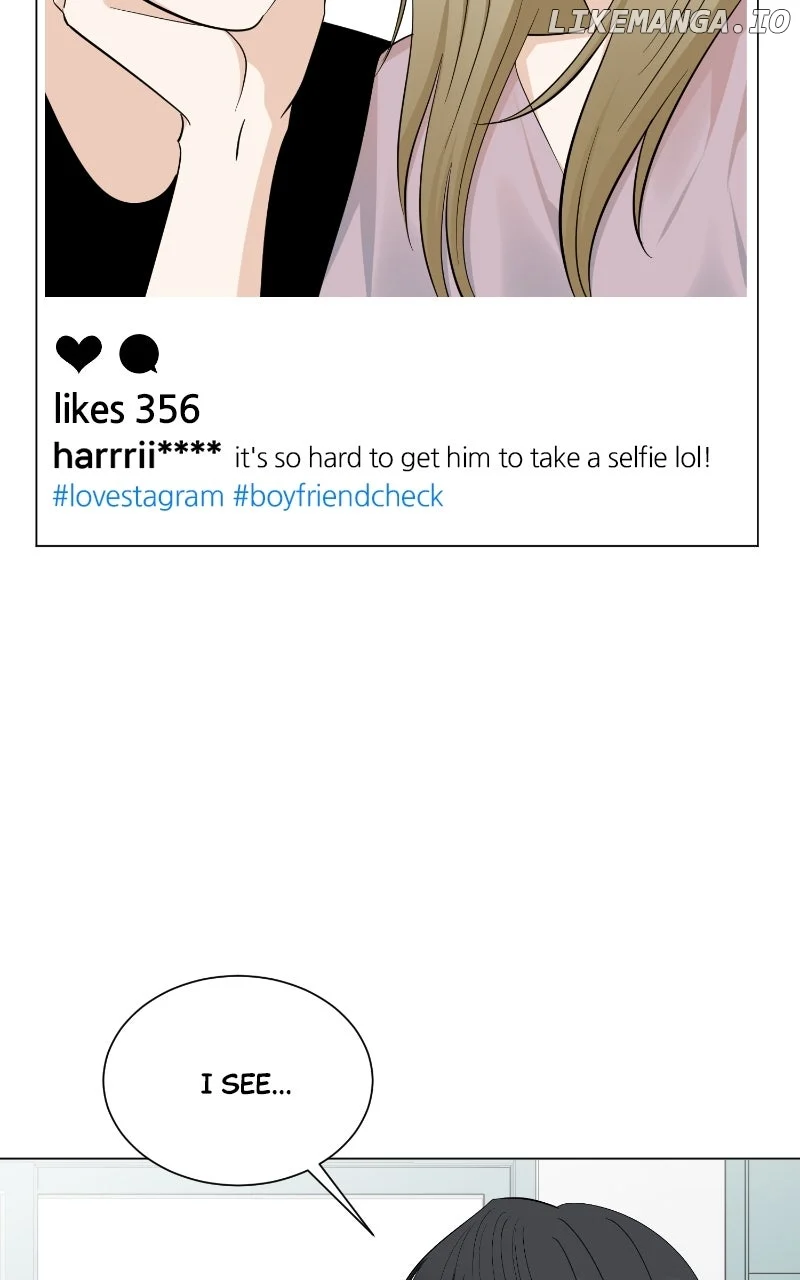The height and width of the screenshot is (1280, 800).
Task: Select the selfie caption text
Action: pos(472,459)
